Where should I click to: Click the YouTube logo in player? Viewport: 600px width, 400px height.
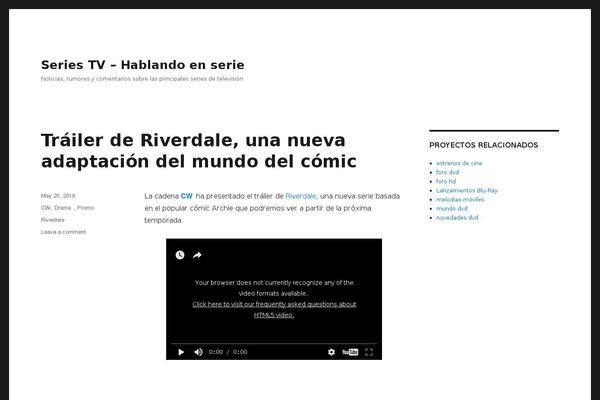[x=350, y=352]
